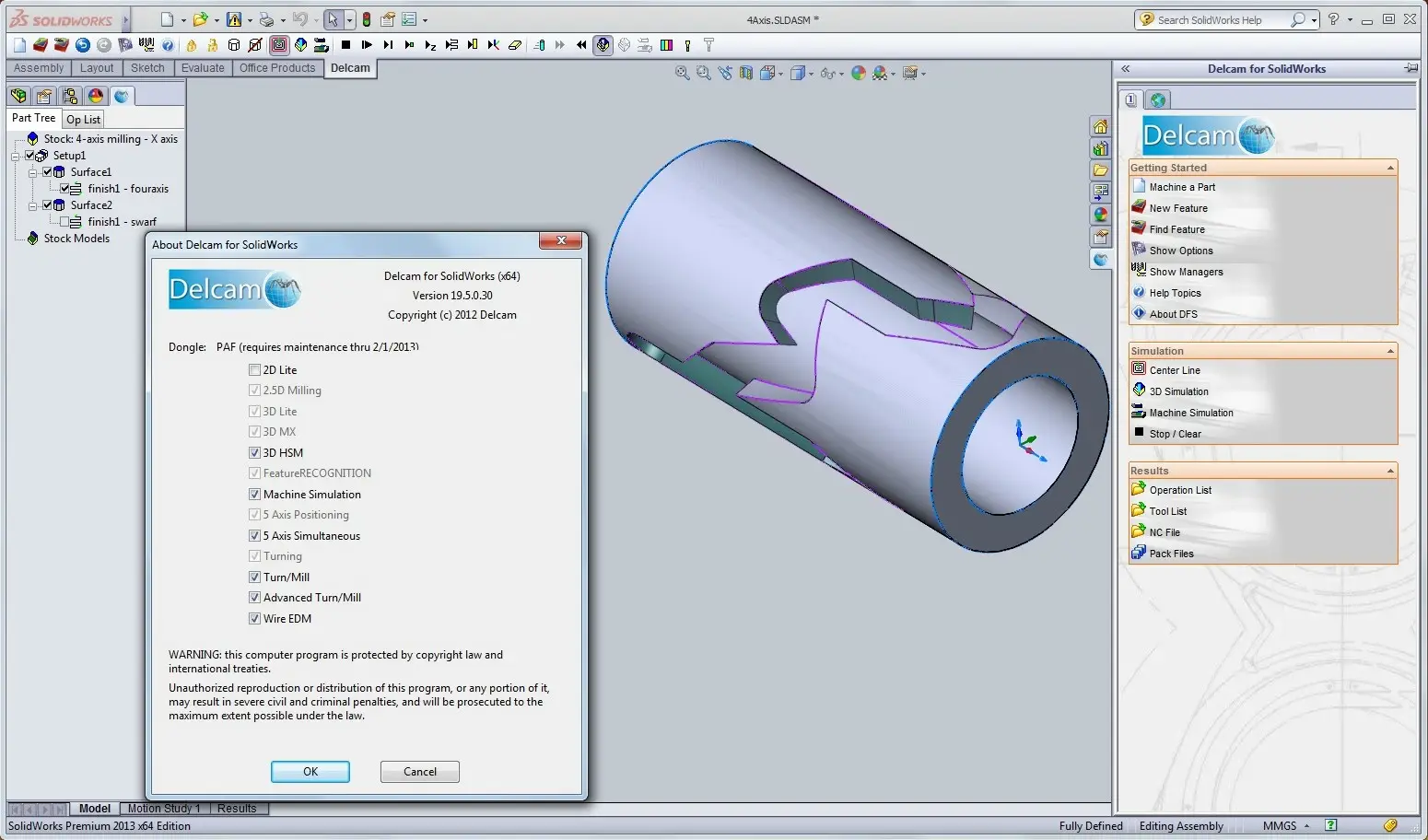
Task: Click the Eraser clear simulation icon
Action: click(515, 44)
